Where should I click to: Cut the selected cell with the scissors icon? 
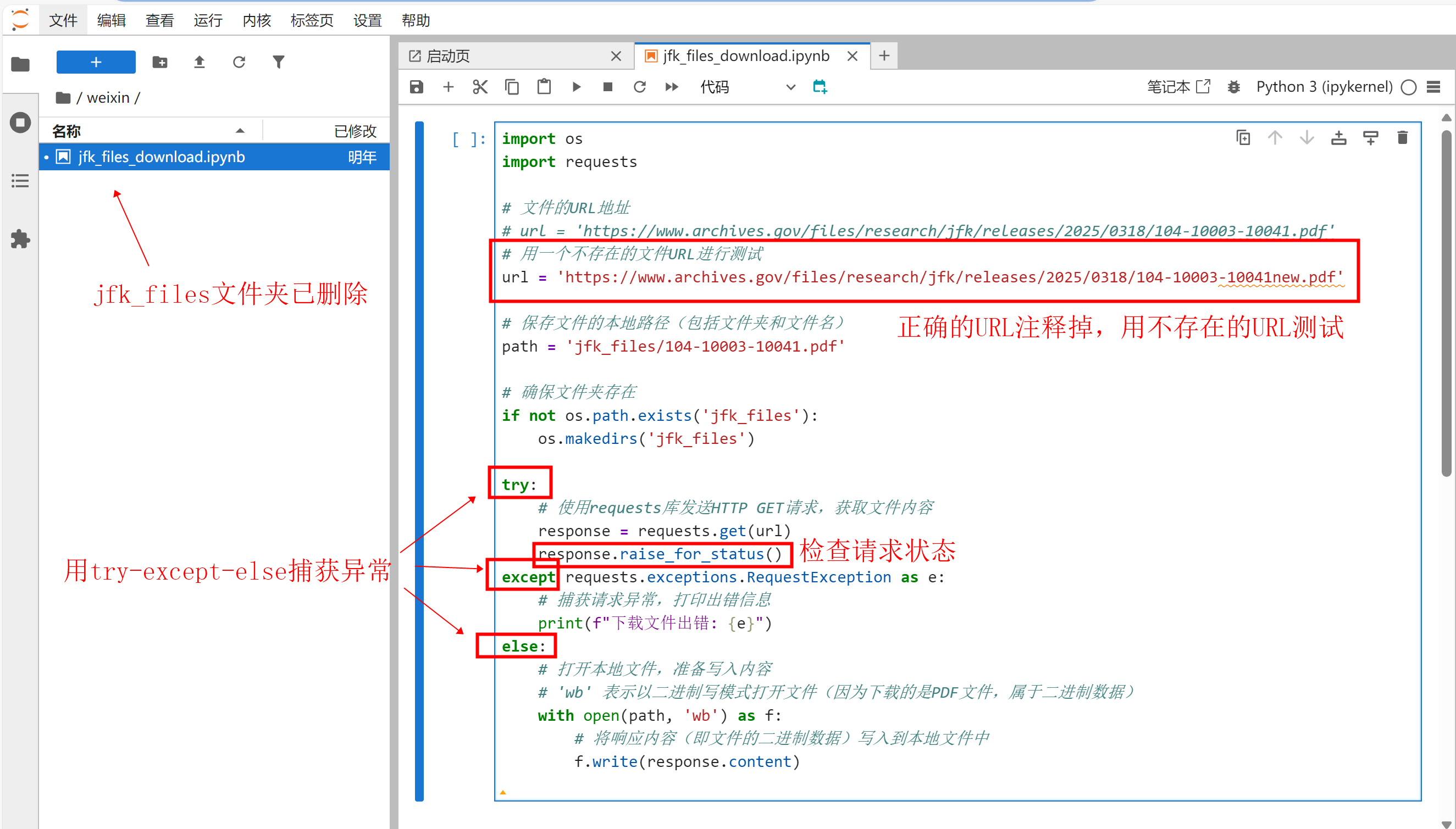point(480,87)
